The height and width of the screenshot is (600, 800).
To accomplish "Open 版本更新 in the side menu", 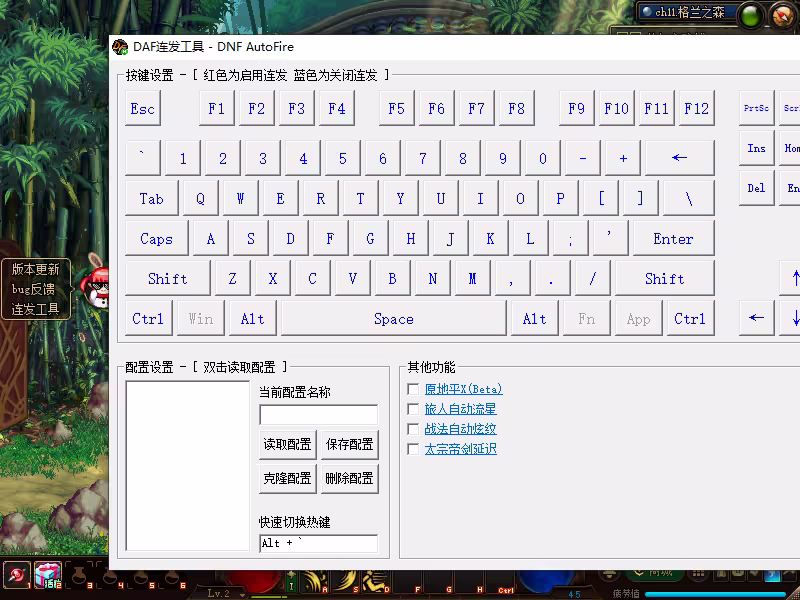I will pos(35,269).
